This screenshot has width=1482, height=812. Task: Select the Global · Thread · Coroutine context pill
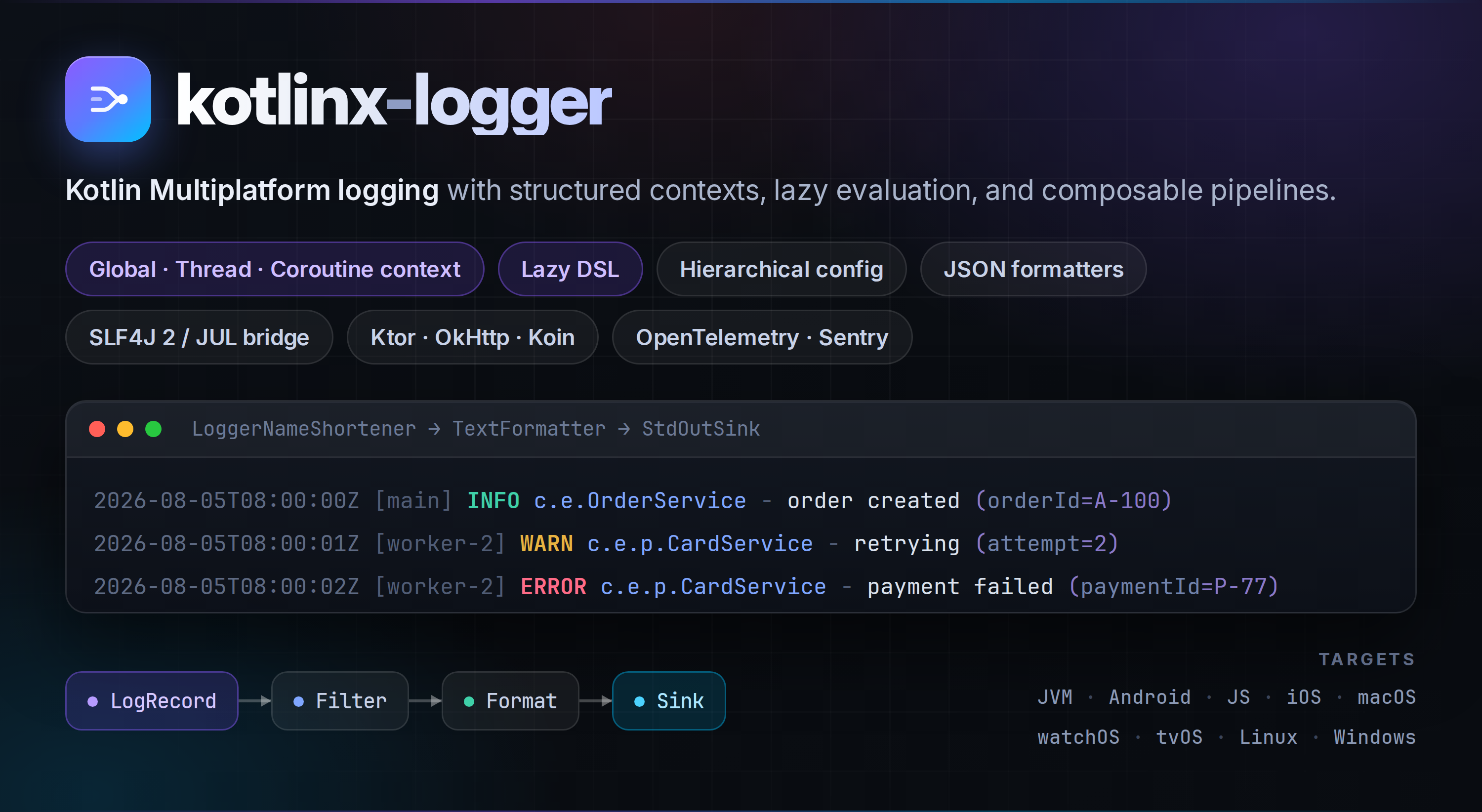[275, 269]
